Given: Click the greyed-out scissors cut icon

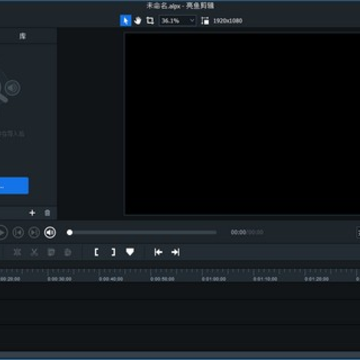Looking at the screenshot, I should (x=34, y=252).
